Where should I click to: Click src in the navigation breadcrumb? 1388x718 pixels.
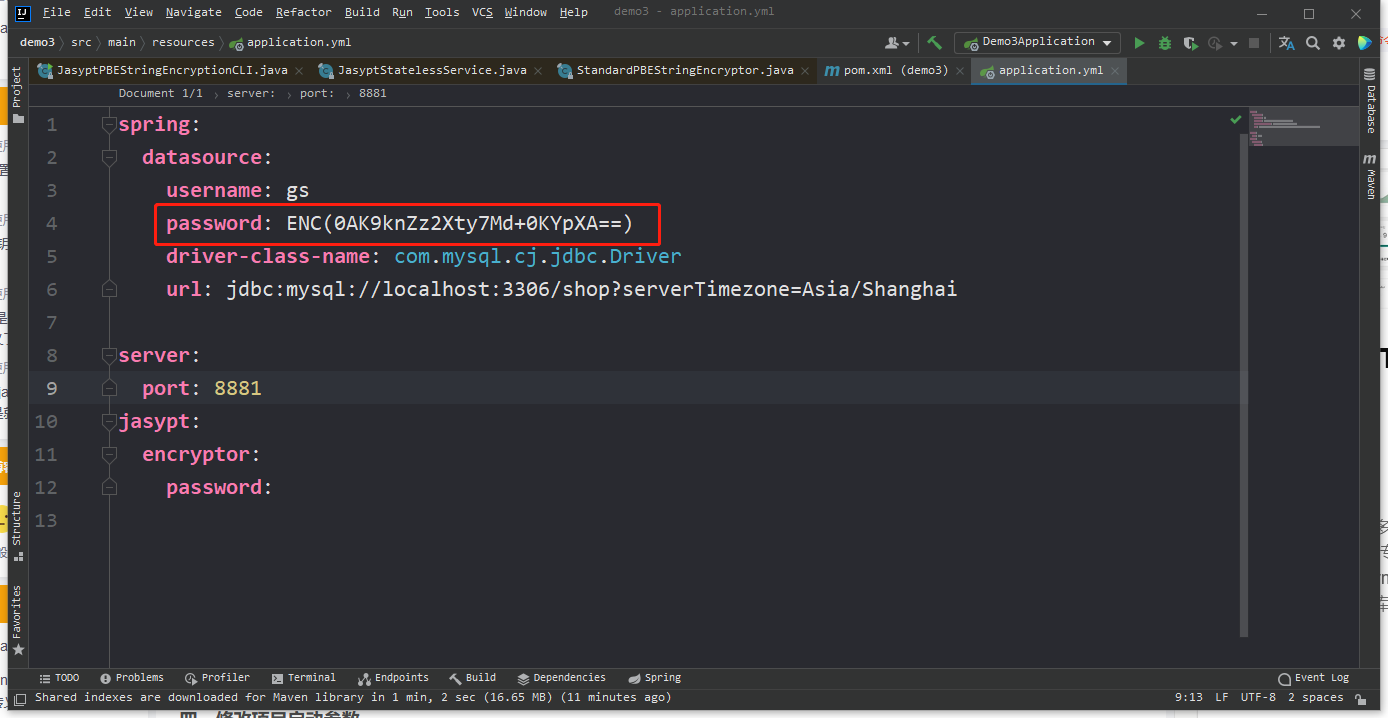81,43
